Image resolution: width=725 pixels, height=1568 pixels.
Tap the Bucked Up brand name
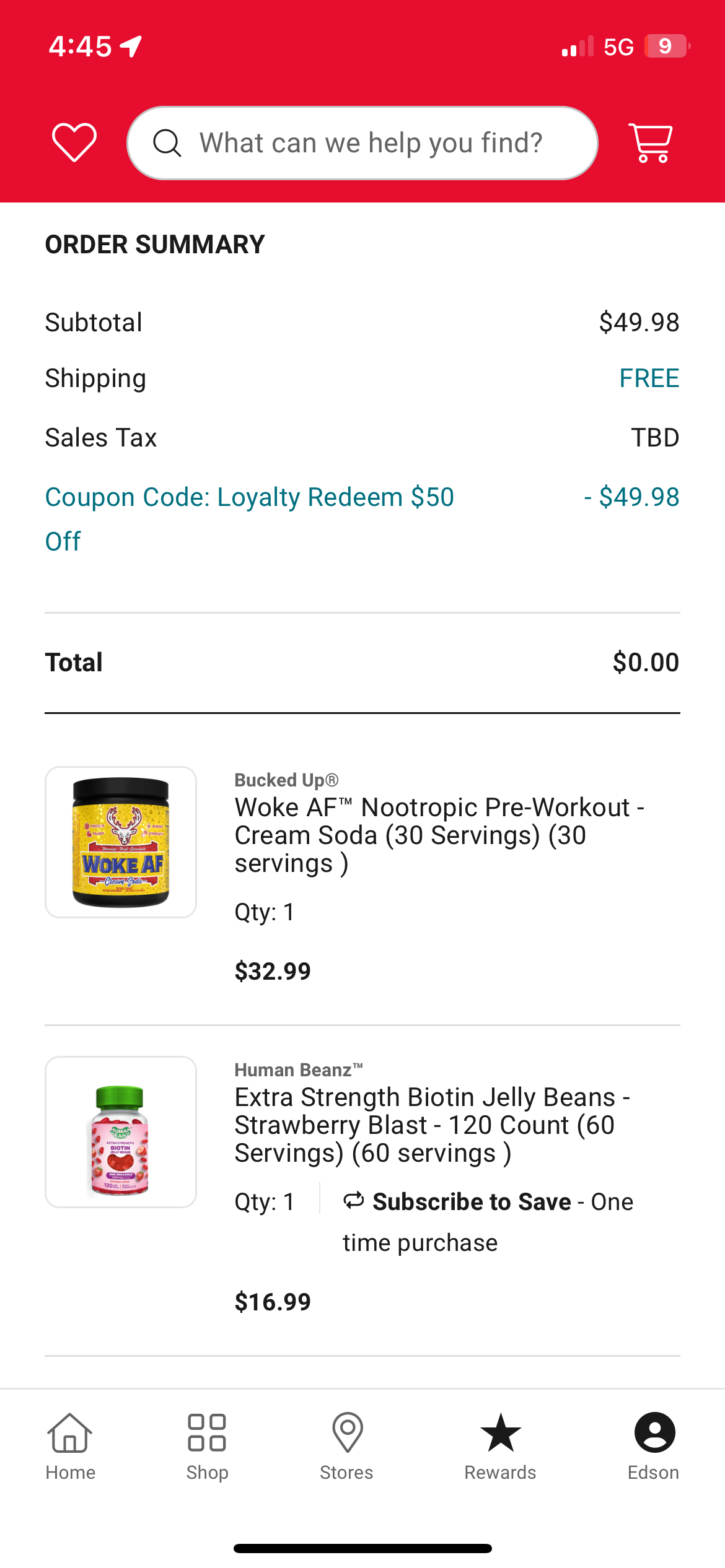(286, 780)
